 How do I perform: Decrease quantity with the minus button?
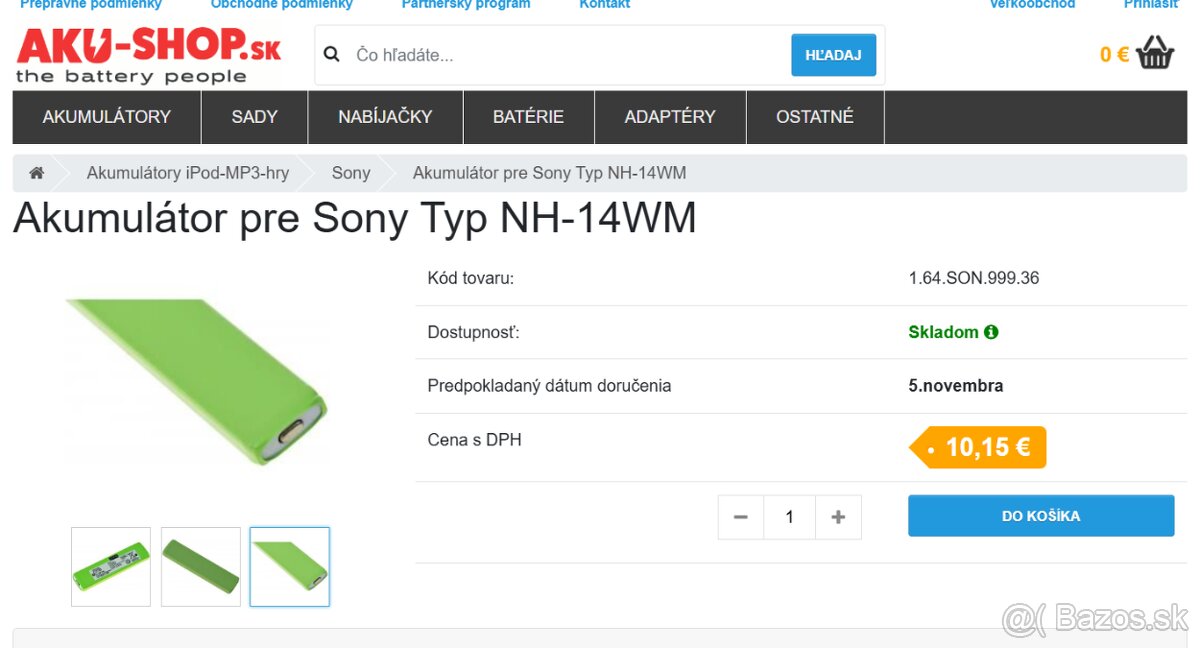pos(740,517)
